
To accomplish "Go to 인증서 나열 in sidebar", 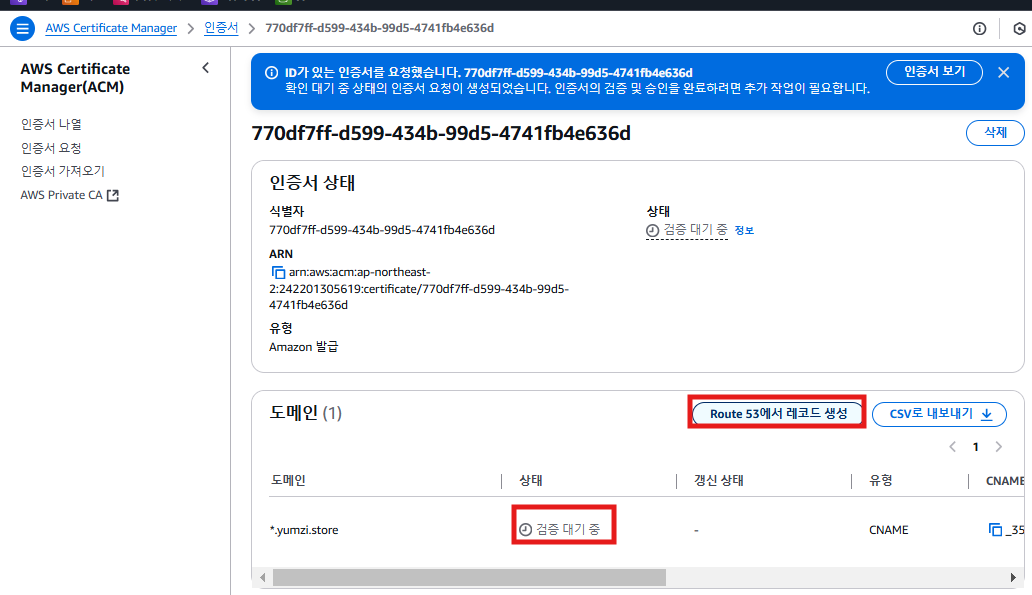I will coord(51,124).
